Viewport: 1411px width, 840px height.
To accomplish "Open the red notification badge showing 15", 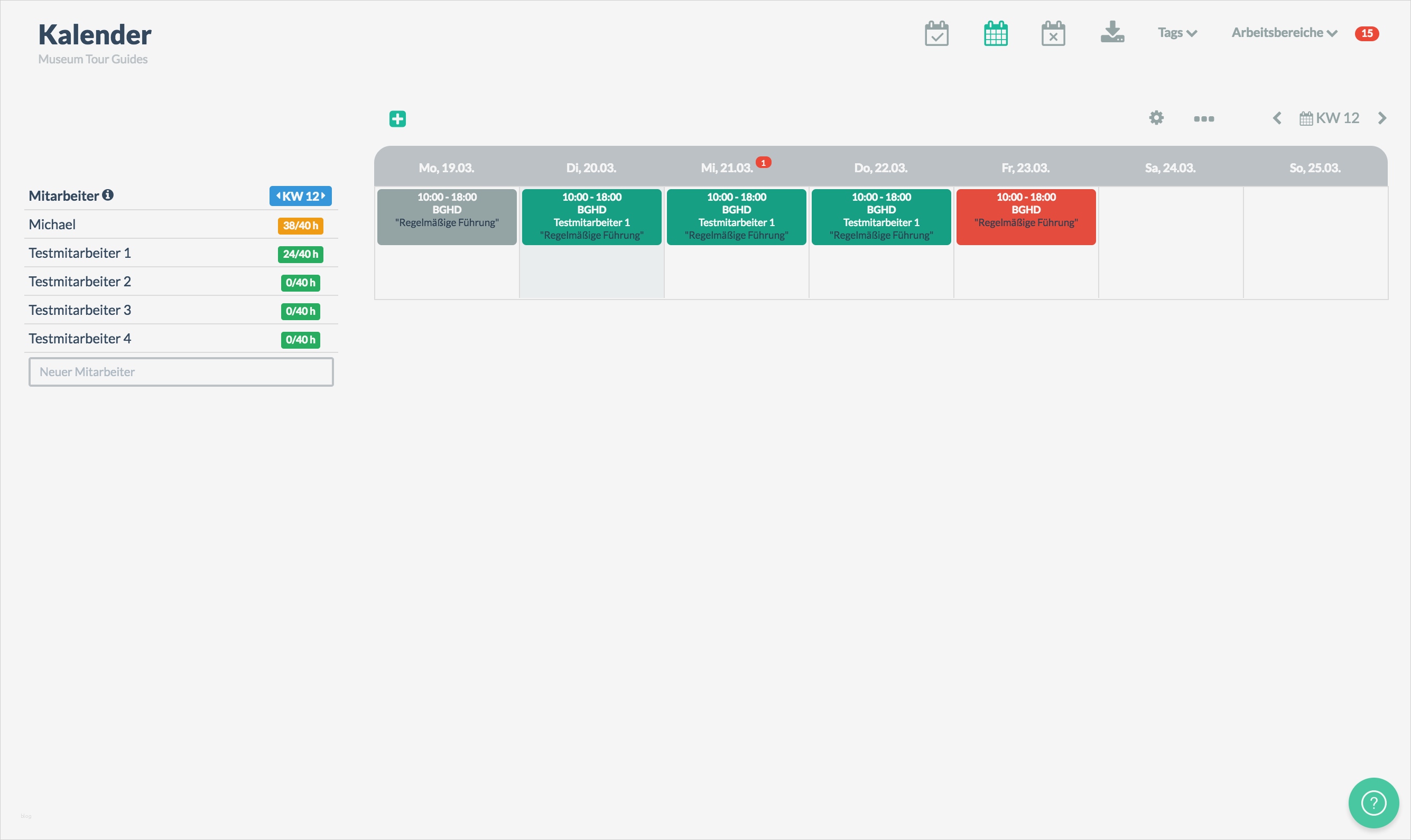I will tap(1368, 33).
